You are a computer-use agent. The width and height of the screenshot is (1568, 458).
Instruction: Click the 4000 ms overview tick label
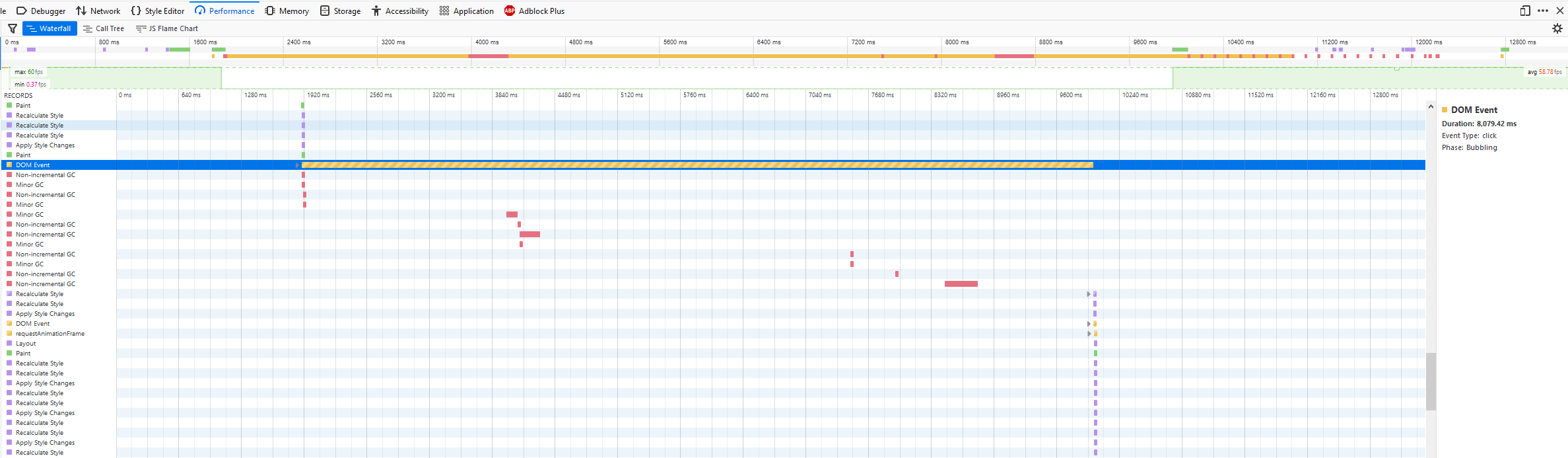(x=487, y=42)
